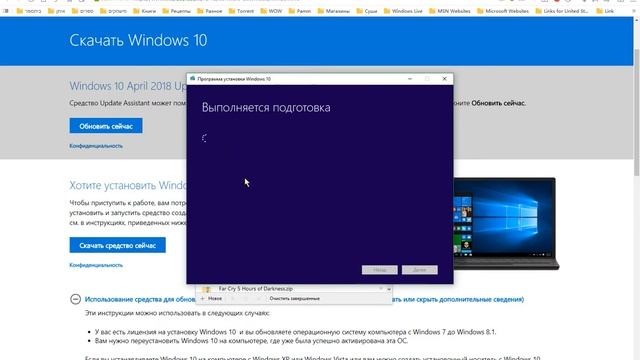The image size is (640, 360).
Task: Click the 'Скачать средство сейчас' button
Action: pos(118,245)
